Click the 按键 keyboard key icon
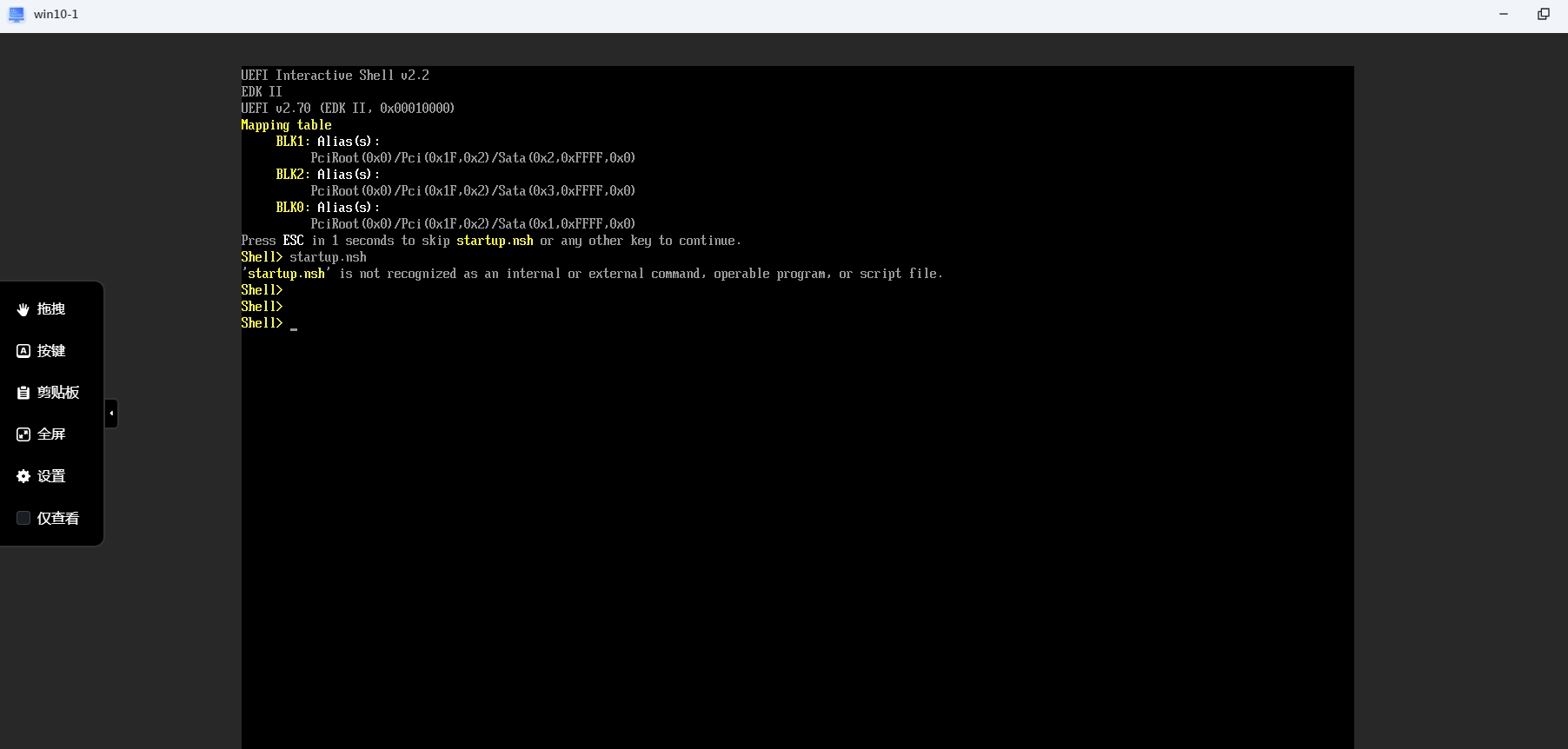The height and width of the screenshot is (749, 1568). 23,351
